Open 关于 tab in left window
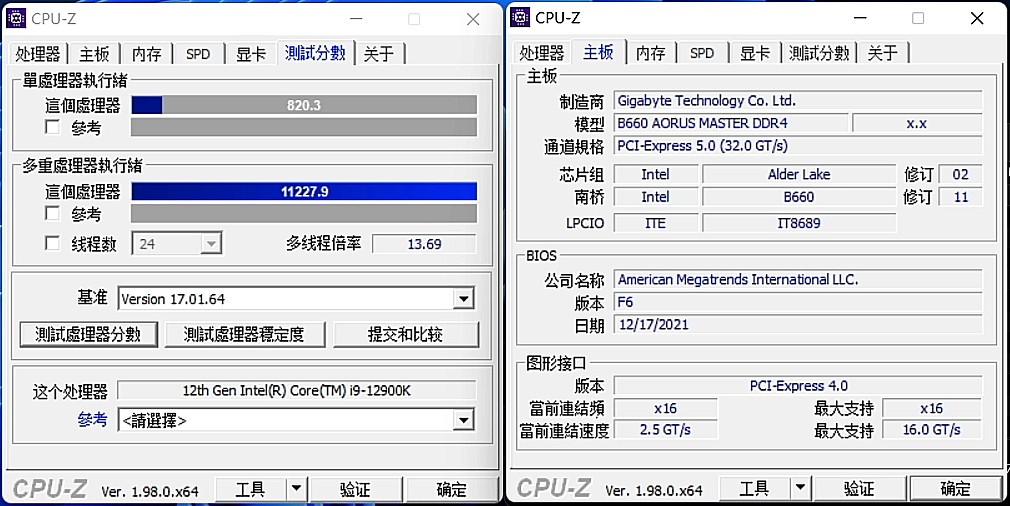Viewport: 1010px width, 506px height. coord(379,54)
